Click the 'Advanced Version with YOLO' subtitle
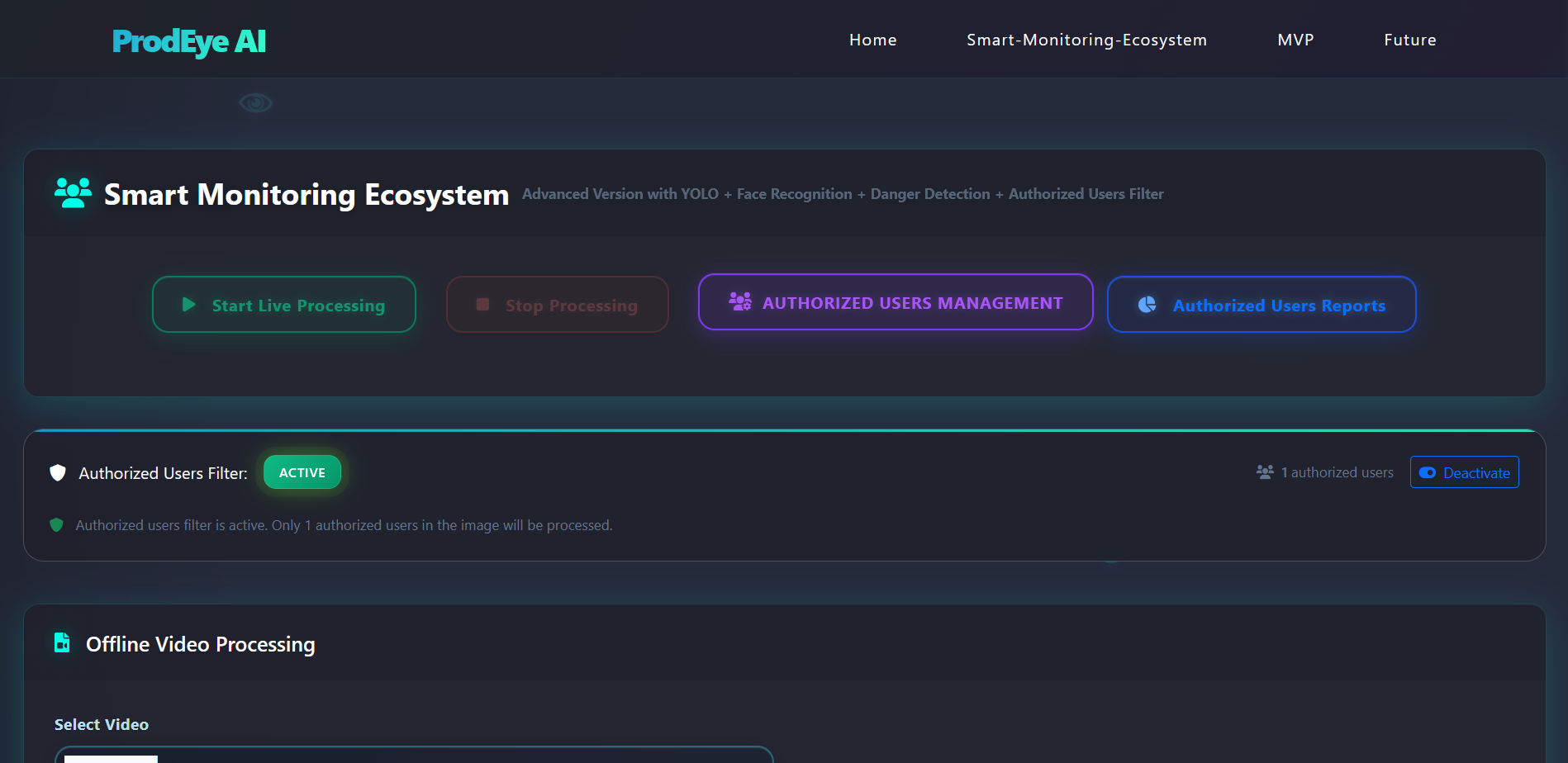The width and height of the screenshot is (1568, 763). [843, 194]
